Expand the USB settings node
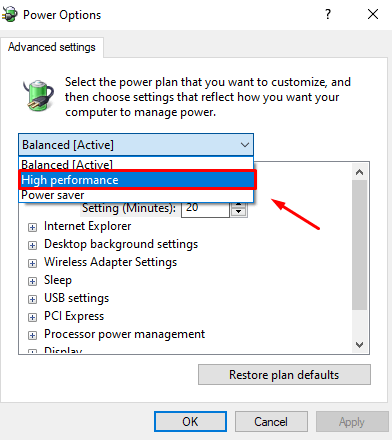The width and height of the screenshot is (392, 440). (x=32, y=299)
